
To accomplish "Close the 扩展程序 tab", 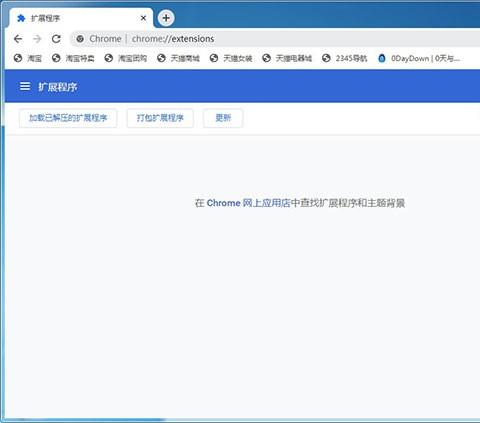I will click(x=143, y=18).
